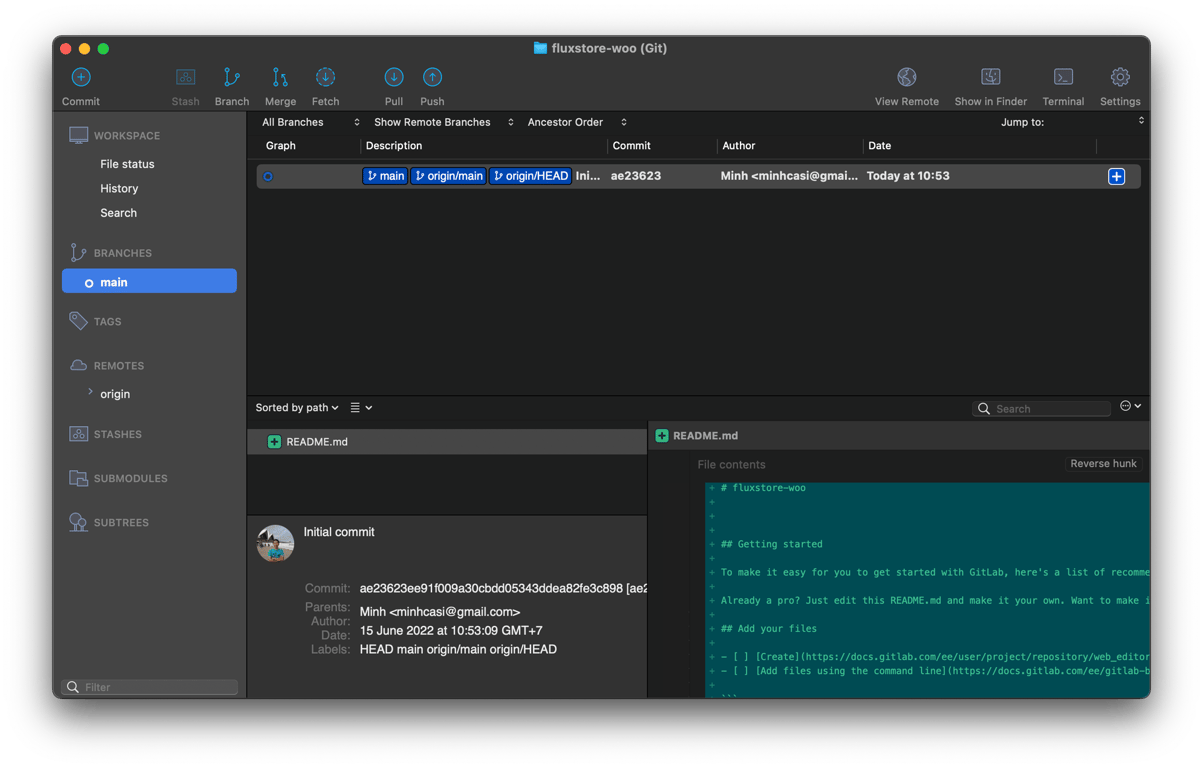Viewport: 1203px width, 768px height.
Task: Click the origin/main tag on the commit
Action: pos(448,176)
